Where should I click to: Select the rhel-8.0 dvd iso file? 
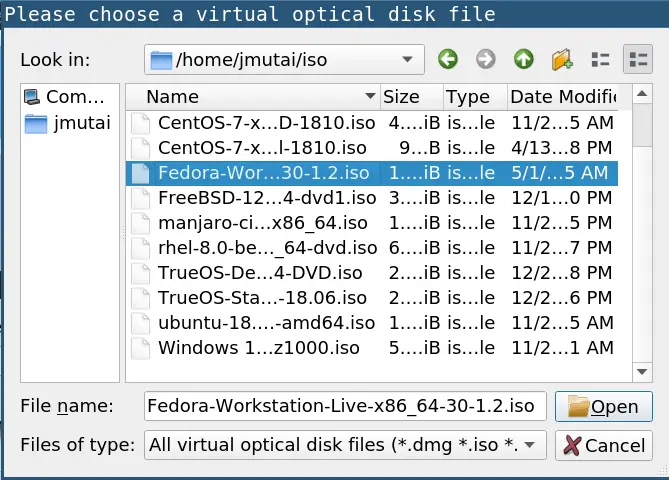[x=372, y=248]
